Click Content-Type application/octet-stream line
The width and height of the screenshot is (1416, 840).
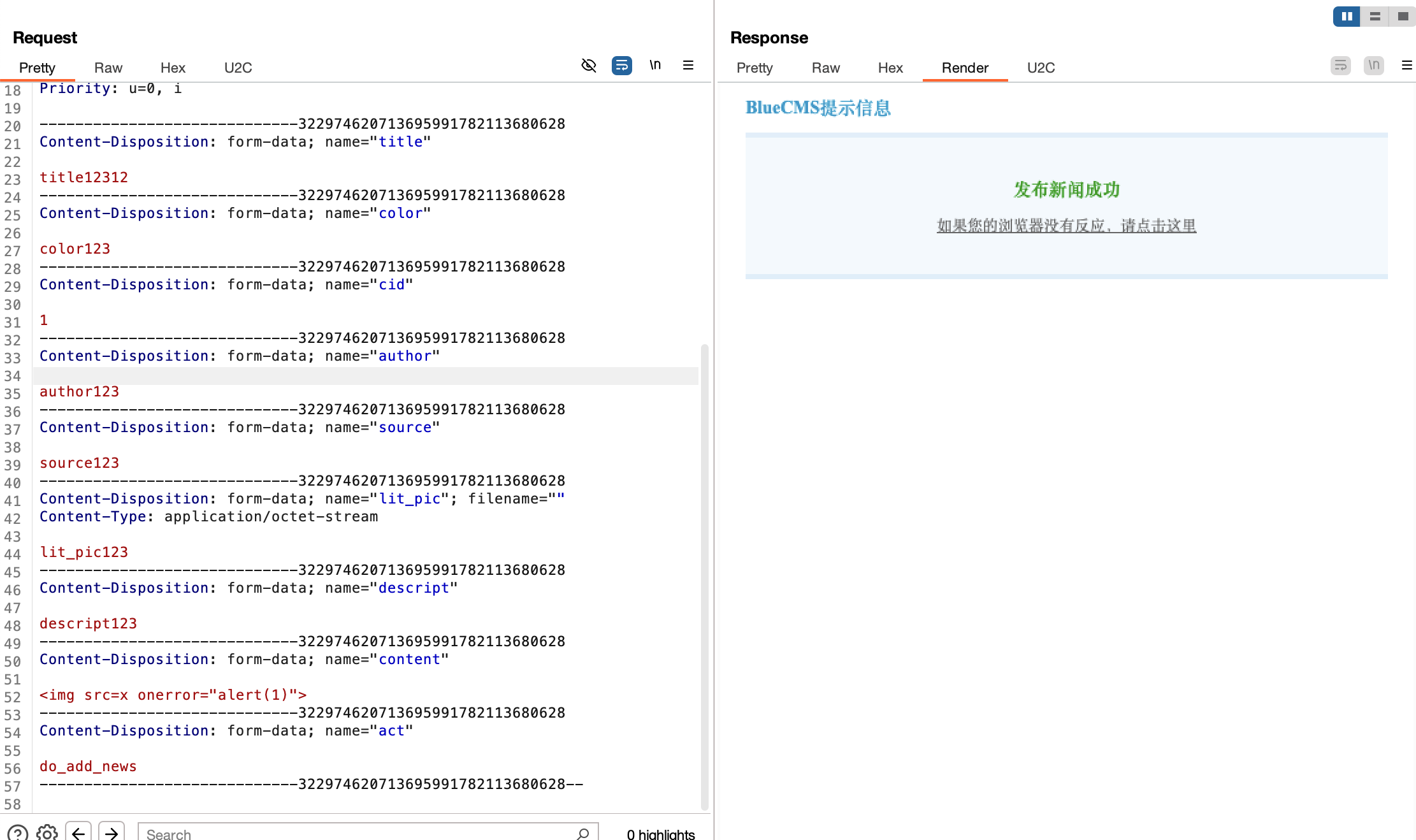[x=209, y=516]
